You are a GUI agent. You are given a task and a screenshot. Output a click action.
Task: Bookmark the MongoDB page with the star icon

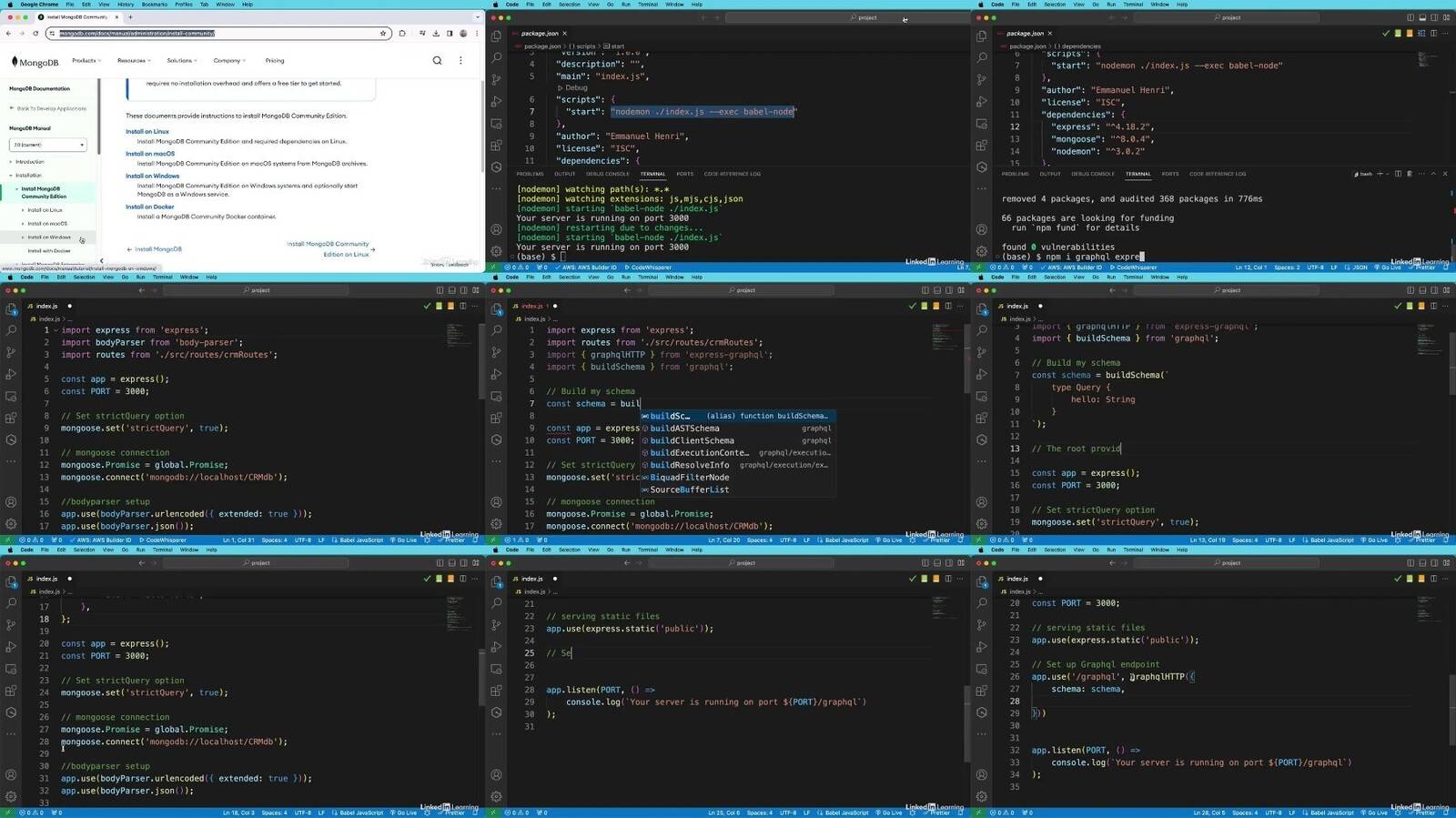[x=383, y=33]
